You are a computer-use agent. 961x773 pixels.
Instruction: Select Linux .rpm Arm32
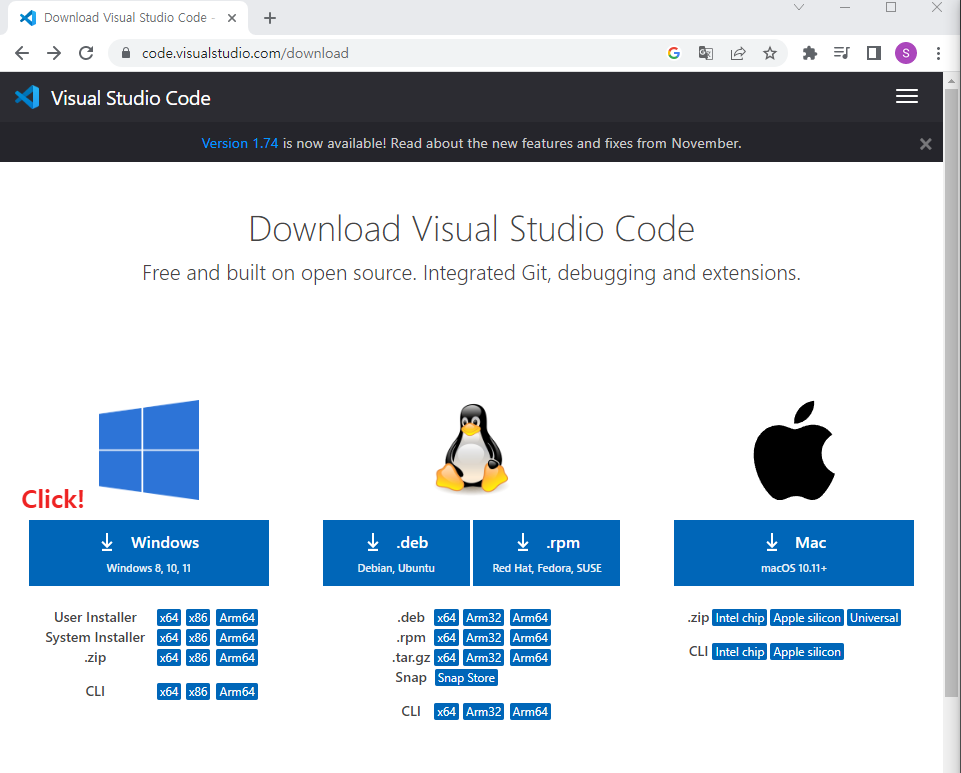click(484, 638)
